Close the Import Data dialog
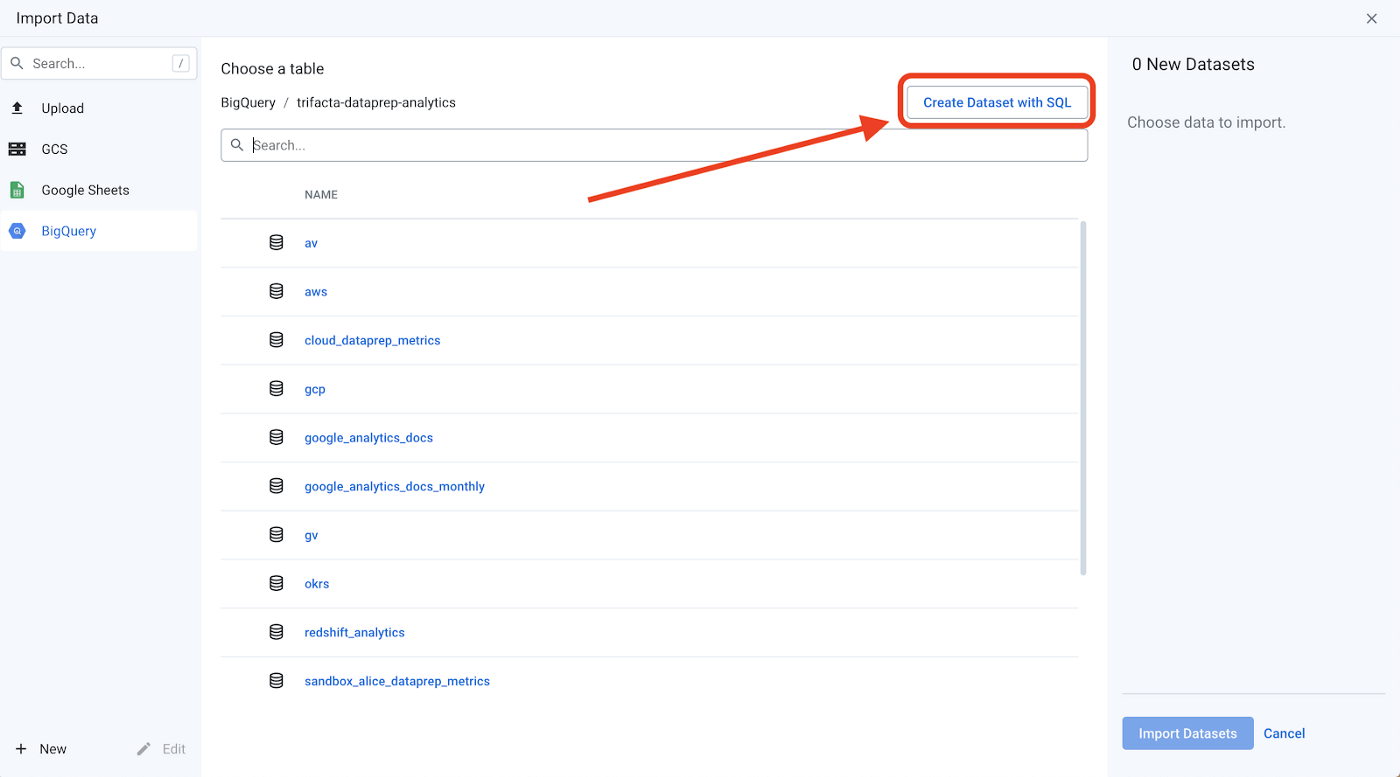The width and height of the screenshot is (1400, 777). [1371, 19]
